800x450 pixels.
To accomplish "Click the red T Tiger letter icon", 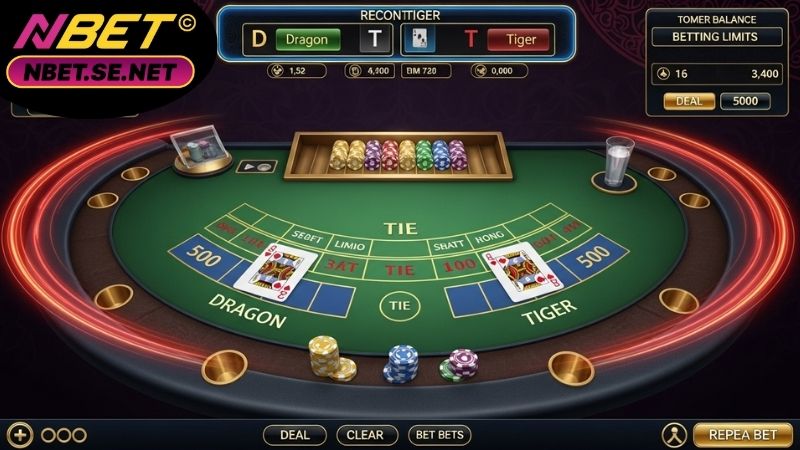I will tap(470, 39).
